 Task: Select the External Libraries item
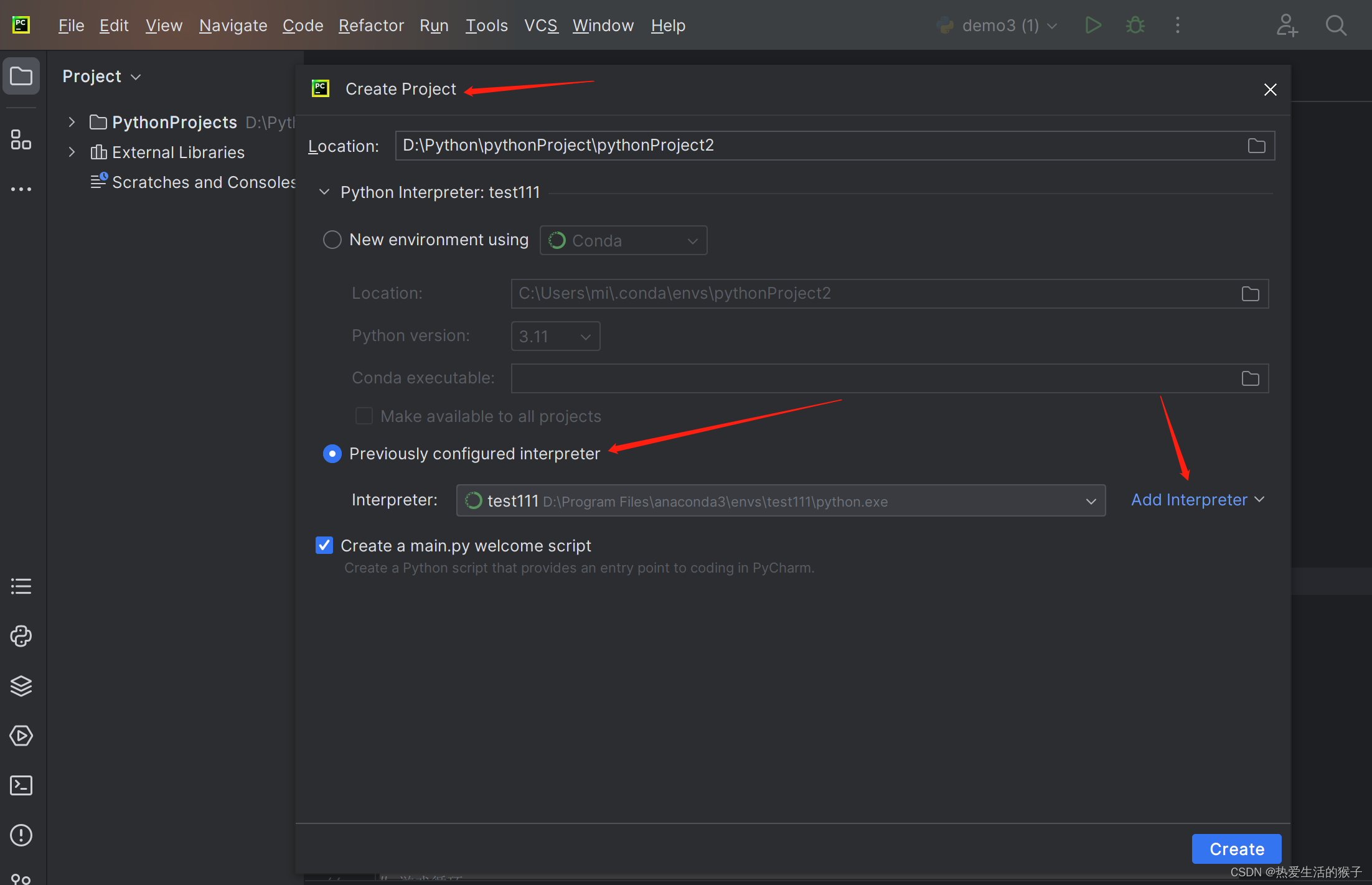tap(167, 152)
